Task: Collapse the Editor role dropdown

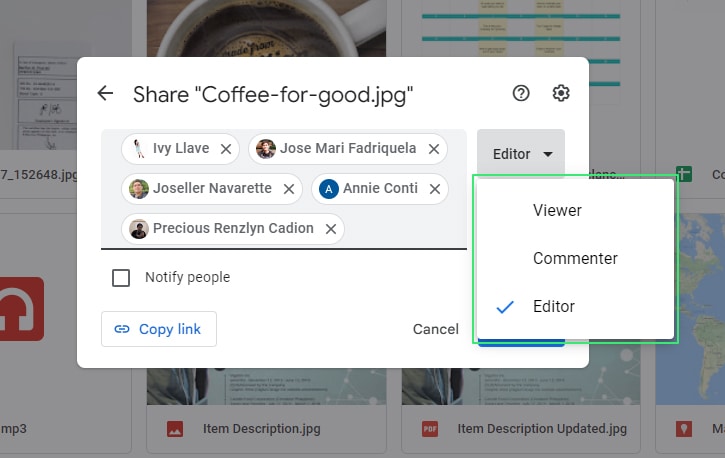Action: [x=521, y=154]
